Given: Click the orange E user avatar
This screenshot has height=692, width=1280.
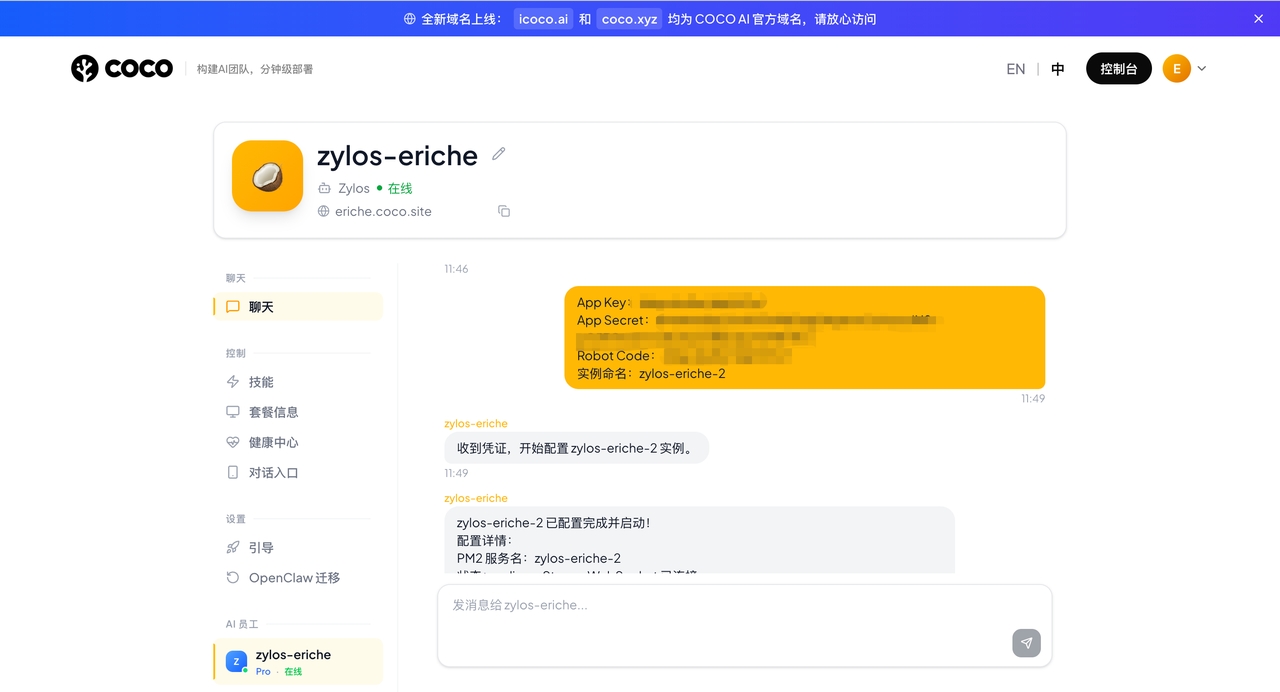Looking at the screenshot, I should coord(1177,68).
